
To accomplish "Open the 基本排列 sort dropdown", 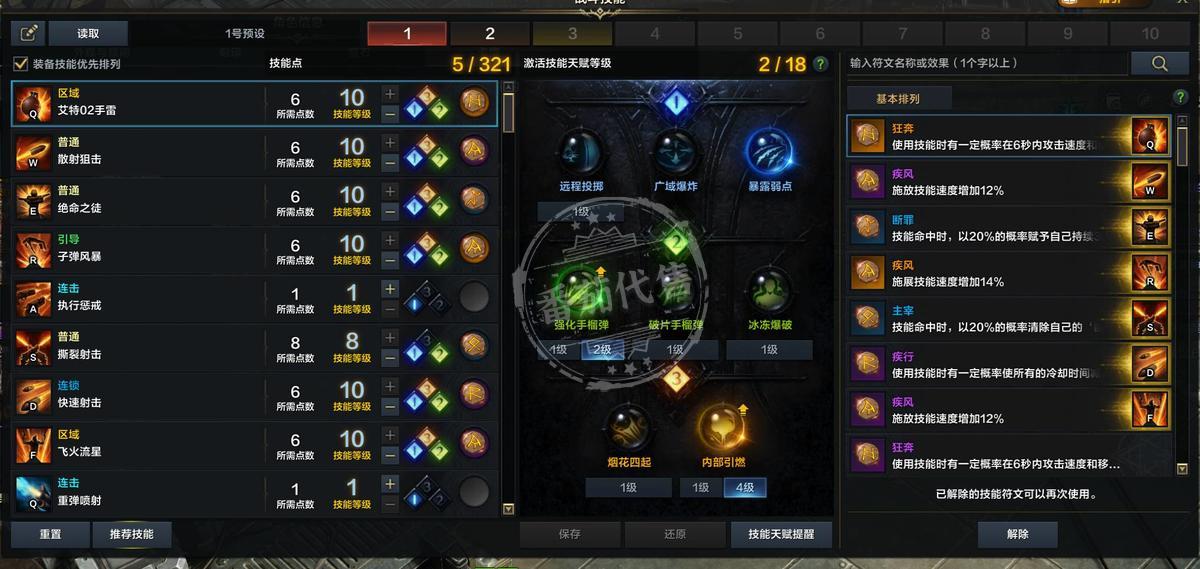I will coord(897,99).
